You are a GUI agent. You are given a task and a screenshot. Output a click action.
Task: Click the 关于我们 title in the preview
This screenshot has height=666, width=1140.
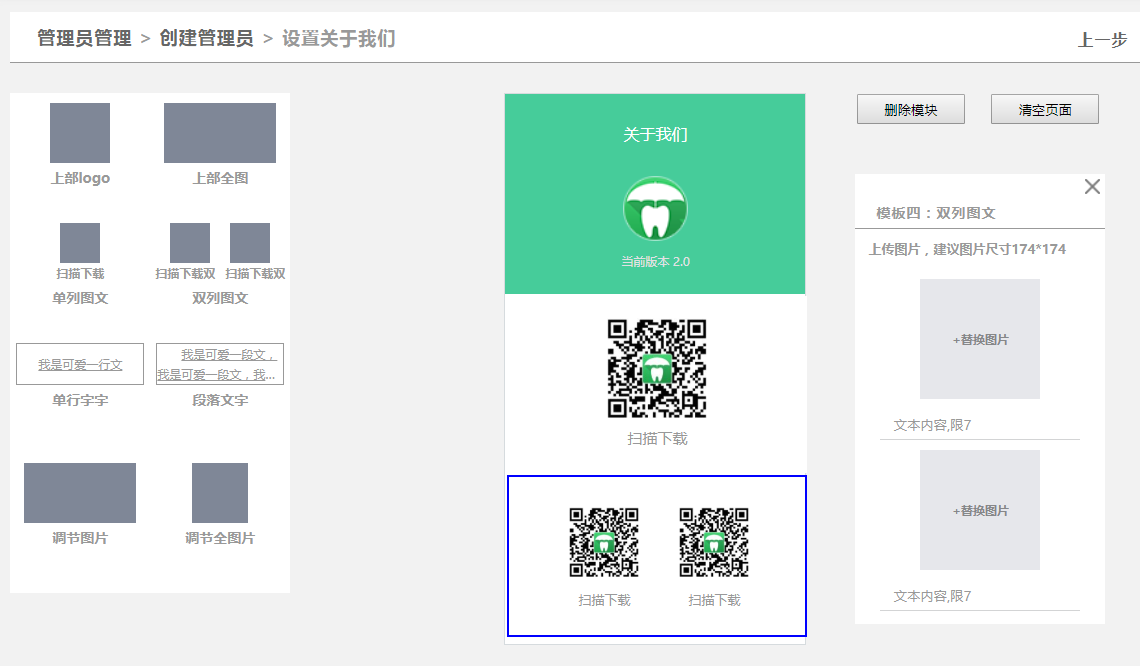click(655, 135)
